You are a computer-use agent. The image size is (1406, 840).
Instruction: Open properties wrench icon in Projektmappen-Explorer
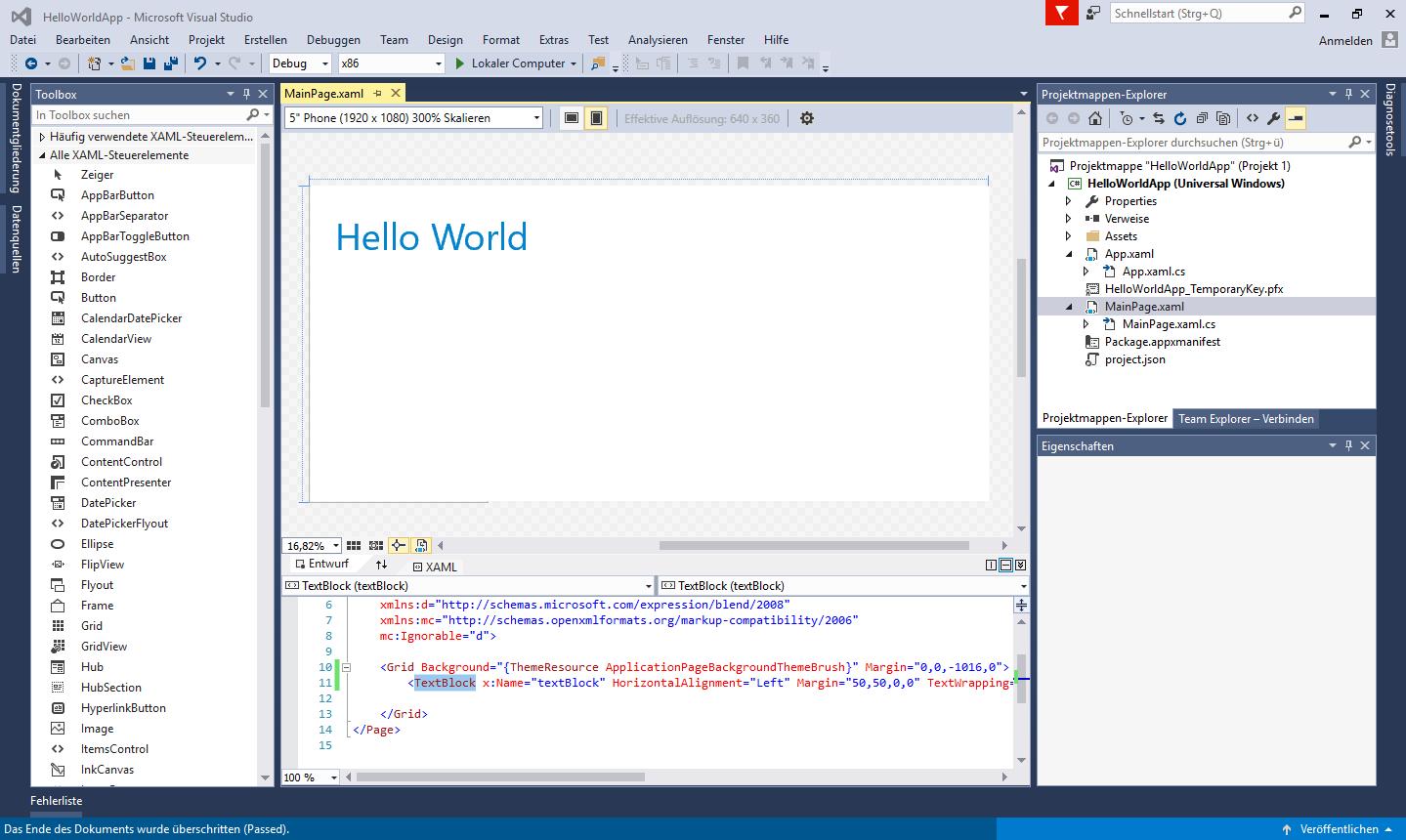[1273, 118]
